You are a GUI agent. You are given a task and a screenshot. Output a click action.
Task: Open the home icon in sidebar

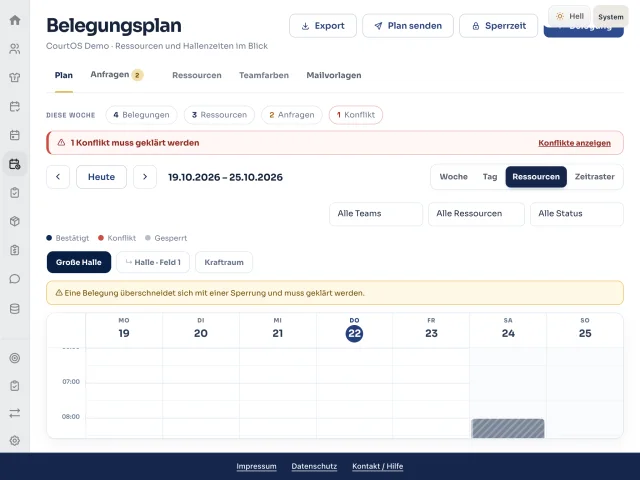pos(15,20)
